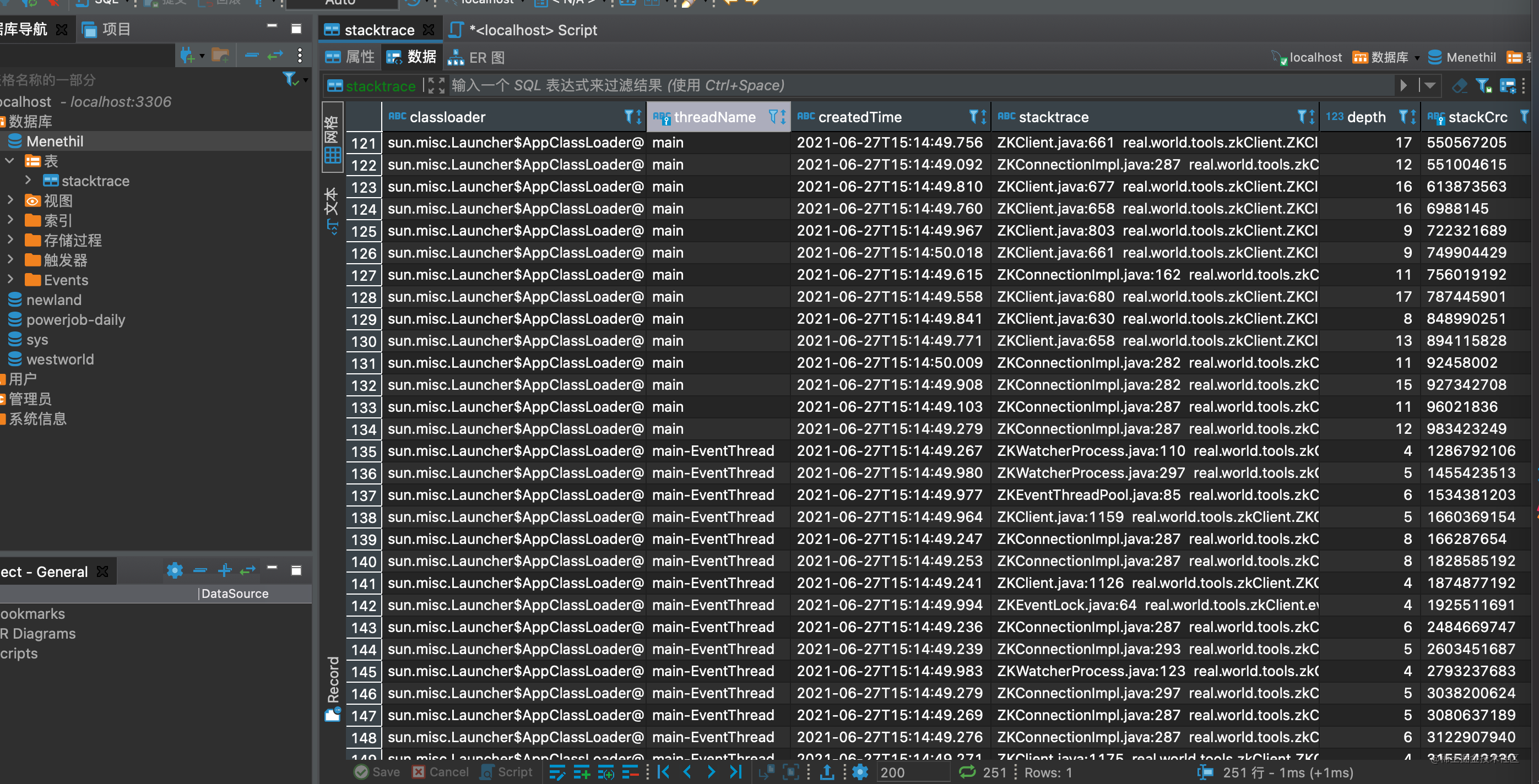1539x784 pixels.
Task: Switch to the 项目 projects tab
Action: [106, 29]
